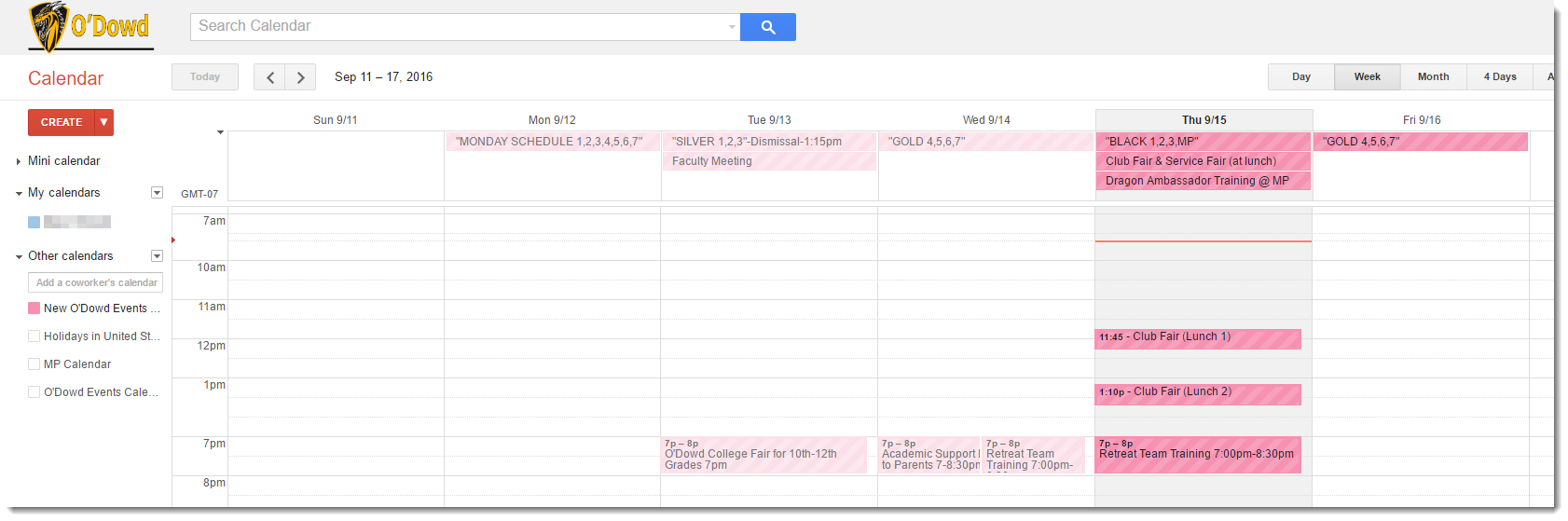Click the CREATE event button
Image resolution: width=1568 pixels, height=521 pixels.
tap(62, 122)
